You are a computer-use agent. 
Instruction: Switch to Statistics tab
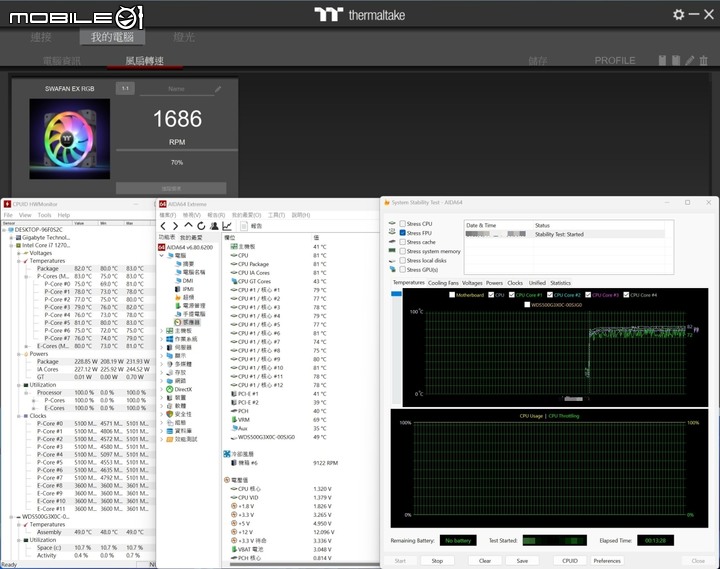pyautogui.click(x=560, y=283)
